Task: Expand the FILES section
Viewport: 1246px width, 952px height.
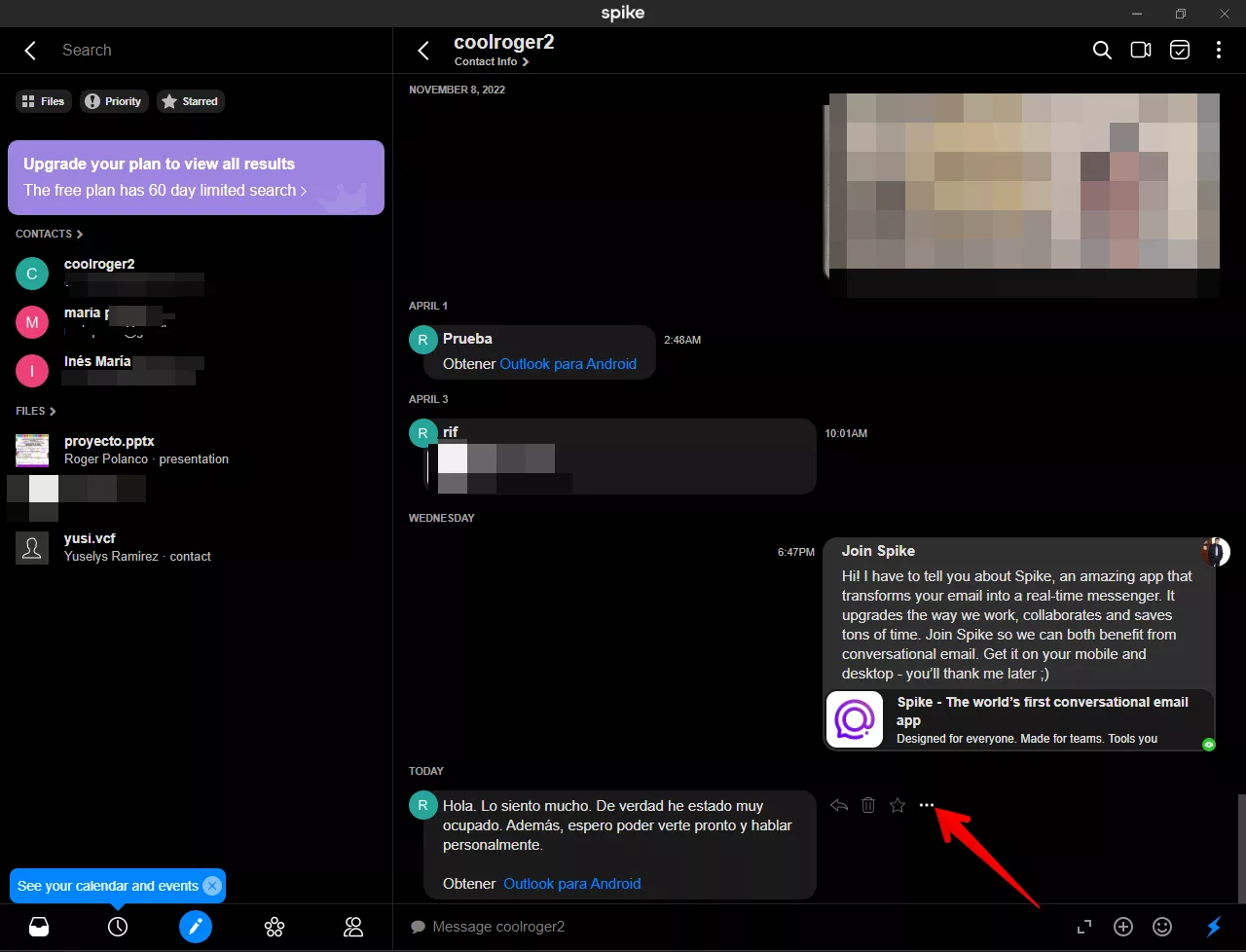Action: (x=35, y=411)
